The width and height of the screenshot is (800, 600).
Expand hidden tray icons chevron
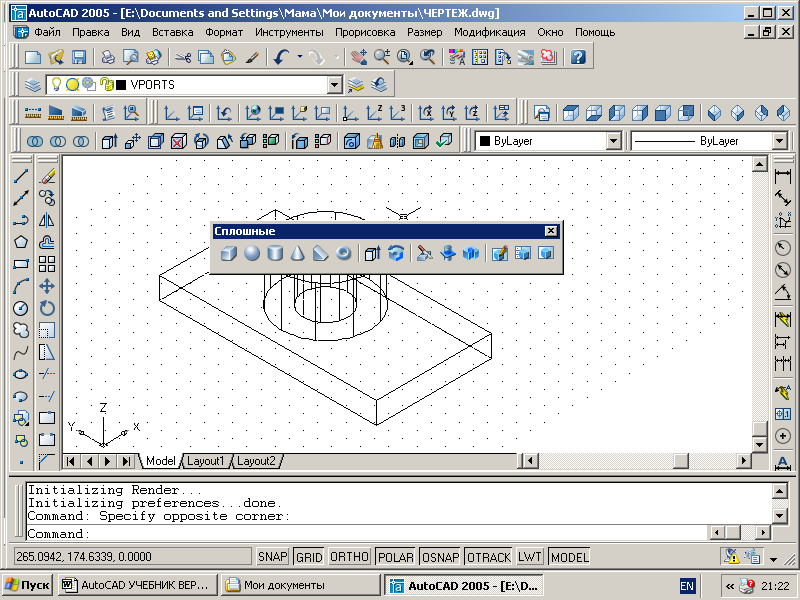pyautogui.click(x=730, y=585)
